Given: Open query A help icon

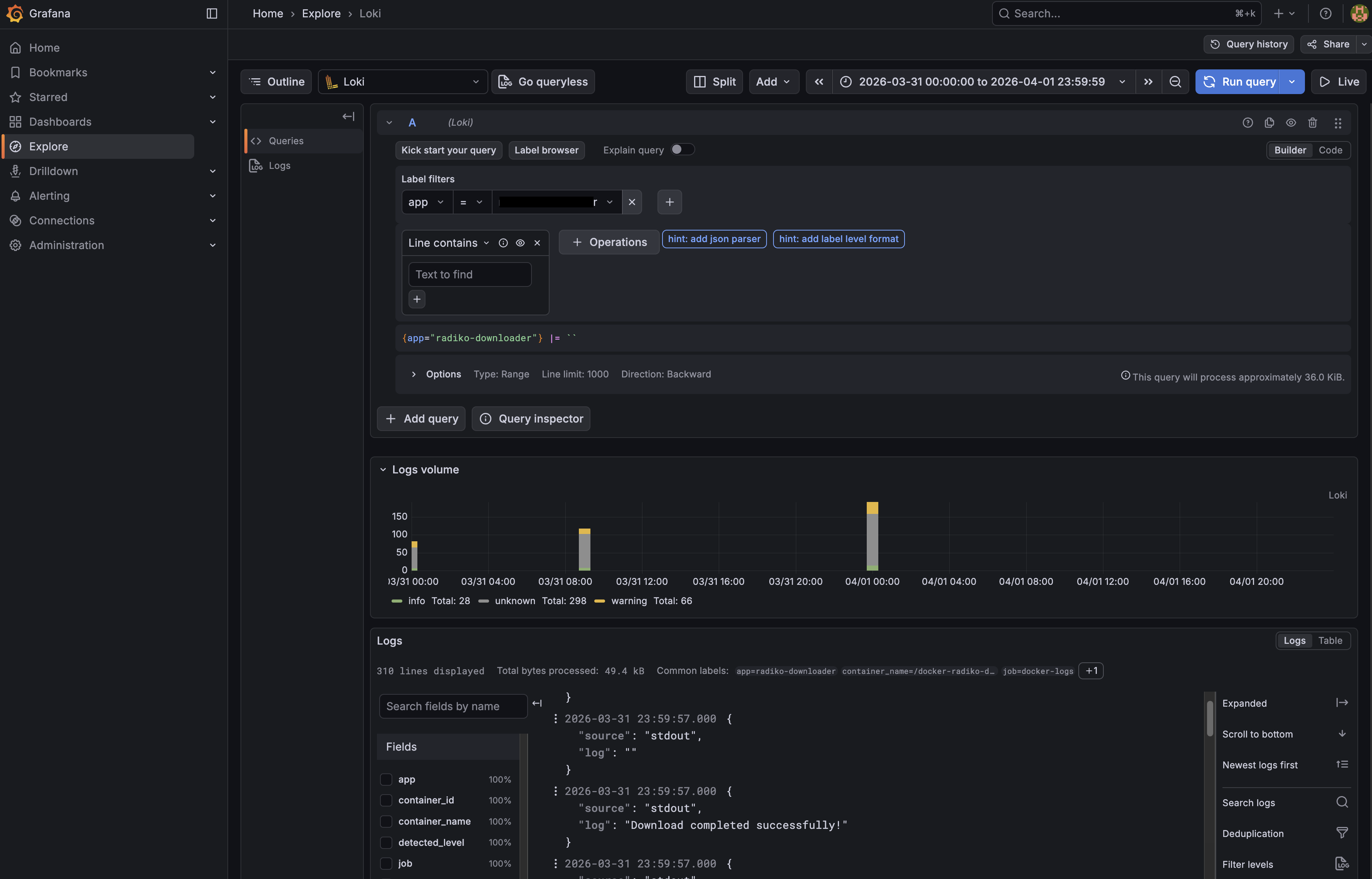Looking at the screenshot, I should click(1248, 123).
